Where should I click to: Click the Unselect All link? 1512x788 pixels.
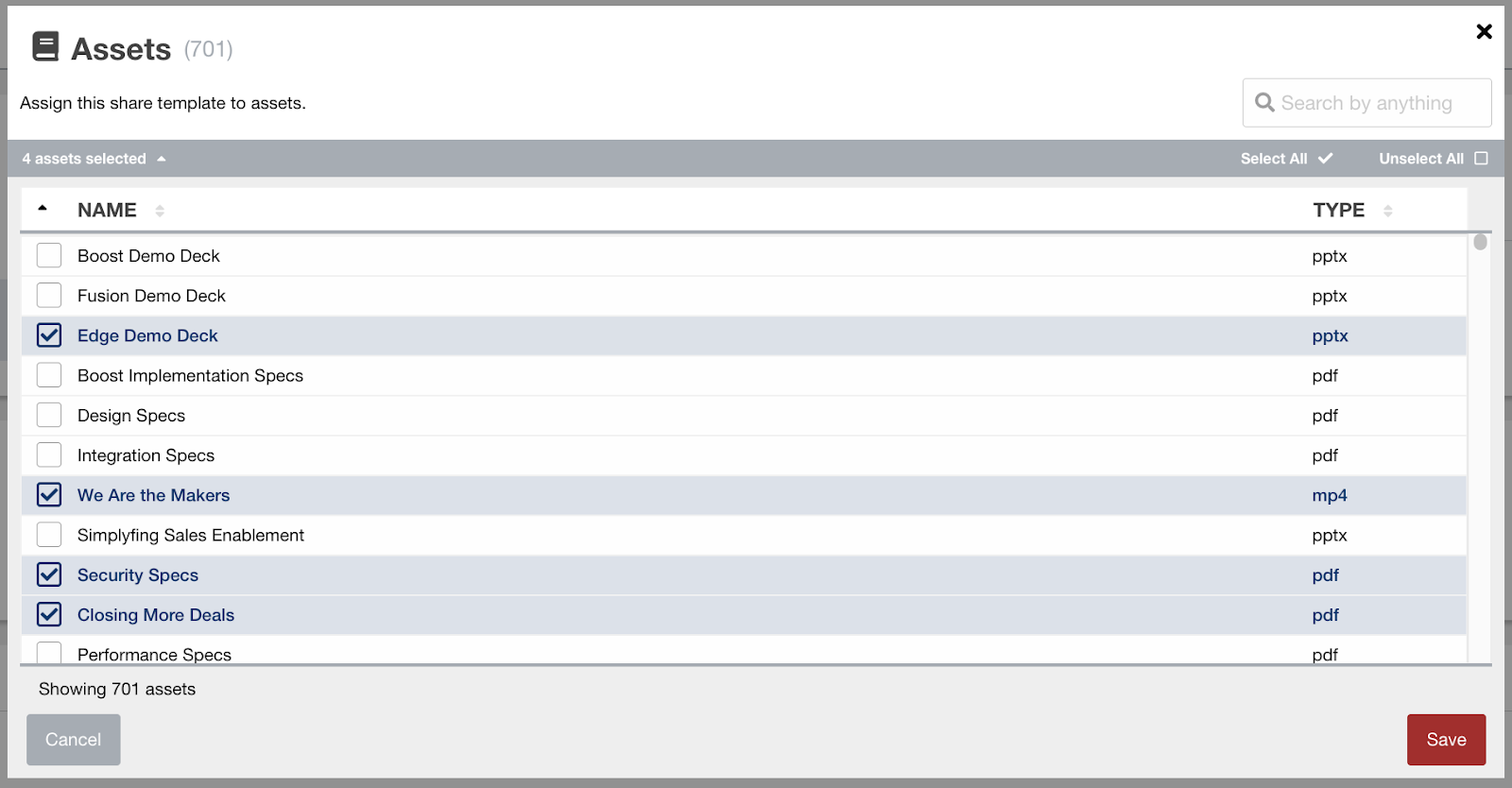click(x=1420, y=159)
